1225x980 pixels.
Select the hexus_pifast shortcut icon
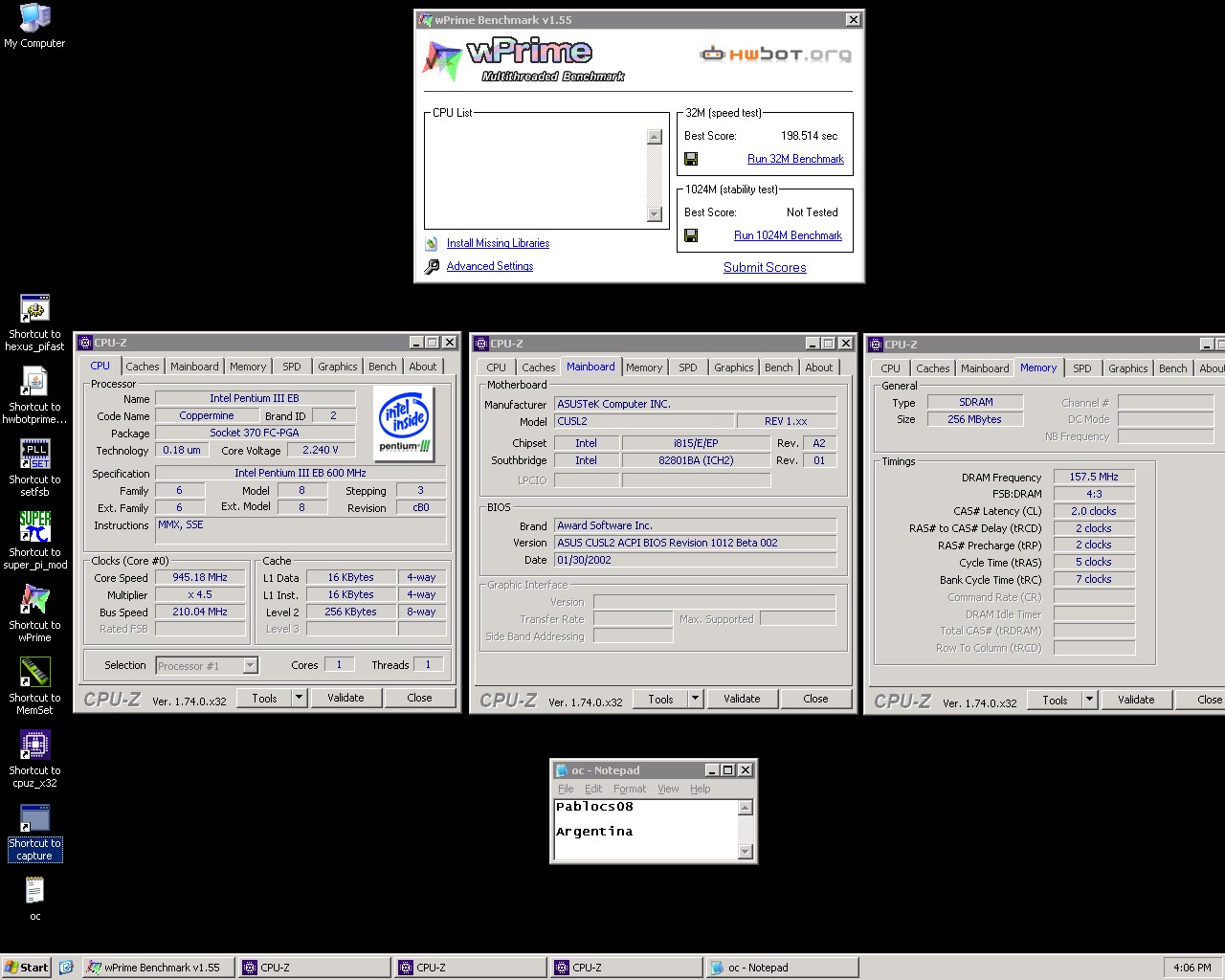pyautogui.click(x=34, y=310)
